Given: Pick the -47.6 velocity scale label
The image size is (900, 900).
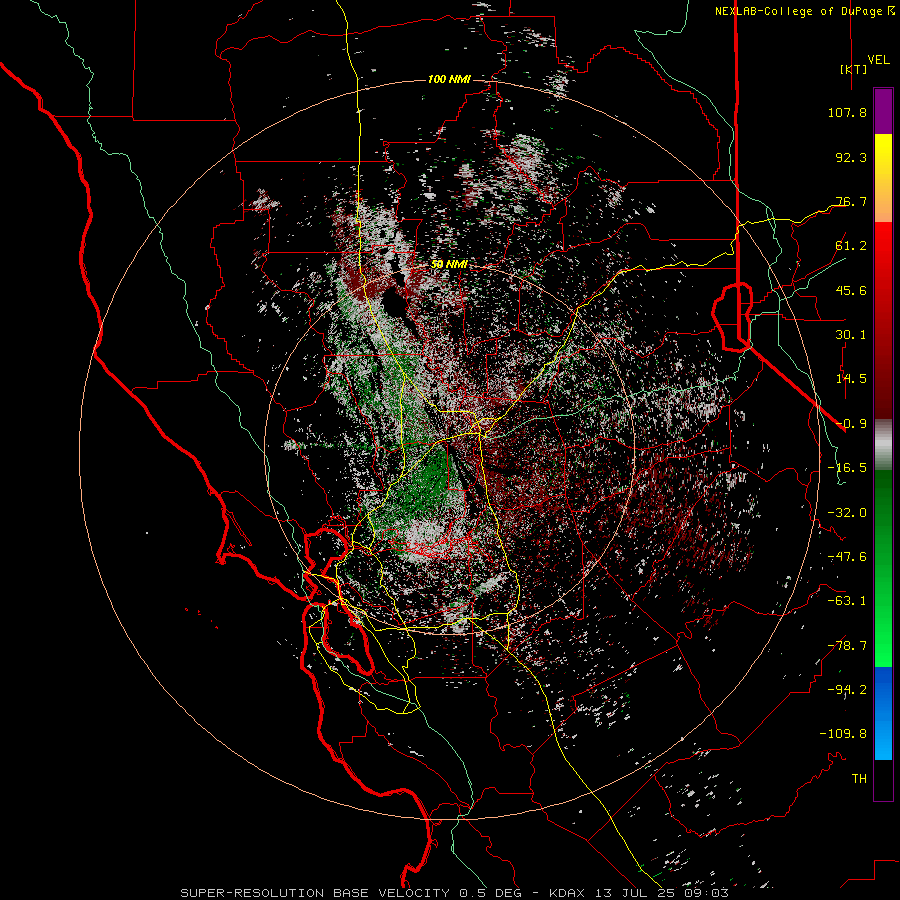Looking at the screenshot, I should (847, 557).
